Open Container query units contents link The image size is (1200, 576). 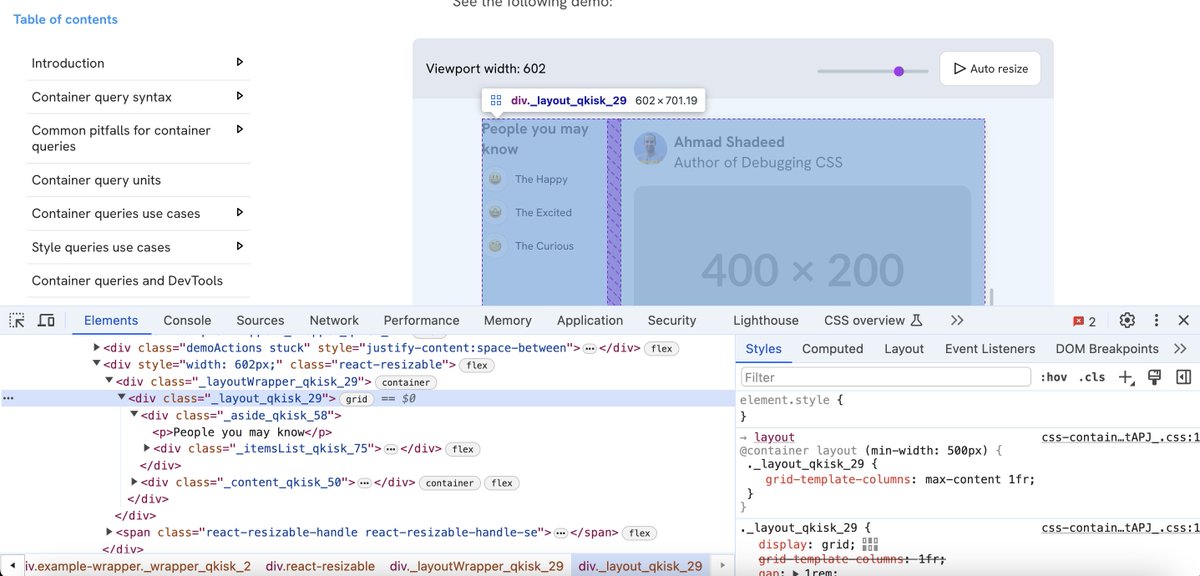coord(96,180)
